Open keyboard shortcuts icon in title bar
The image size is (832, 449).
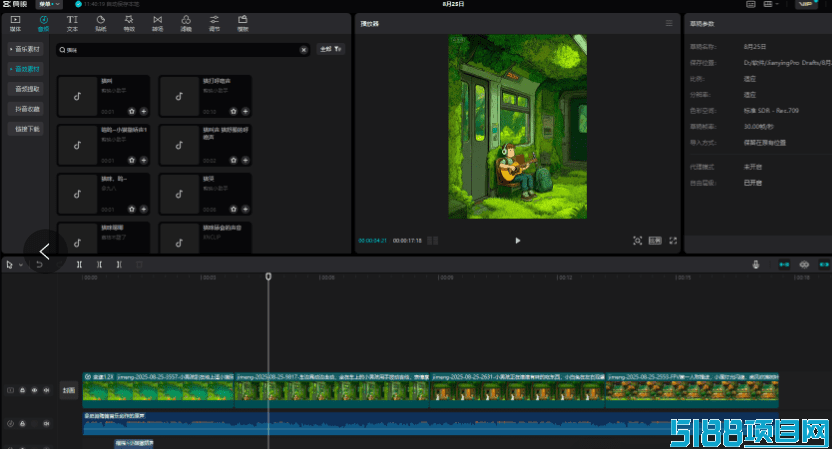pyautogui.click(x=751, y=4)
